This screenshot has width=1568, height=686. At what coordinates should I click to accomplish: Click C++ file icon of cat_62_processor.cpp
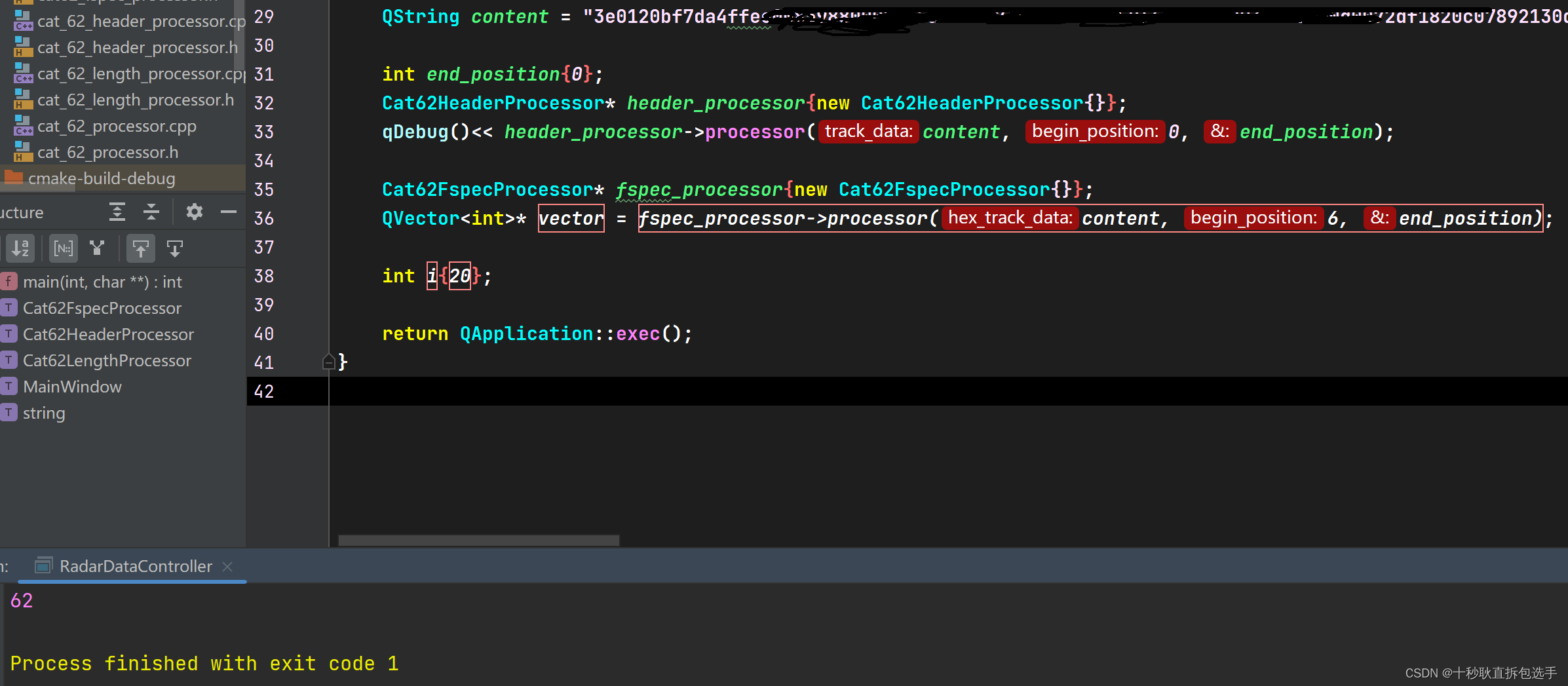pos(23,125)
